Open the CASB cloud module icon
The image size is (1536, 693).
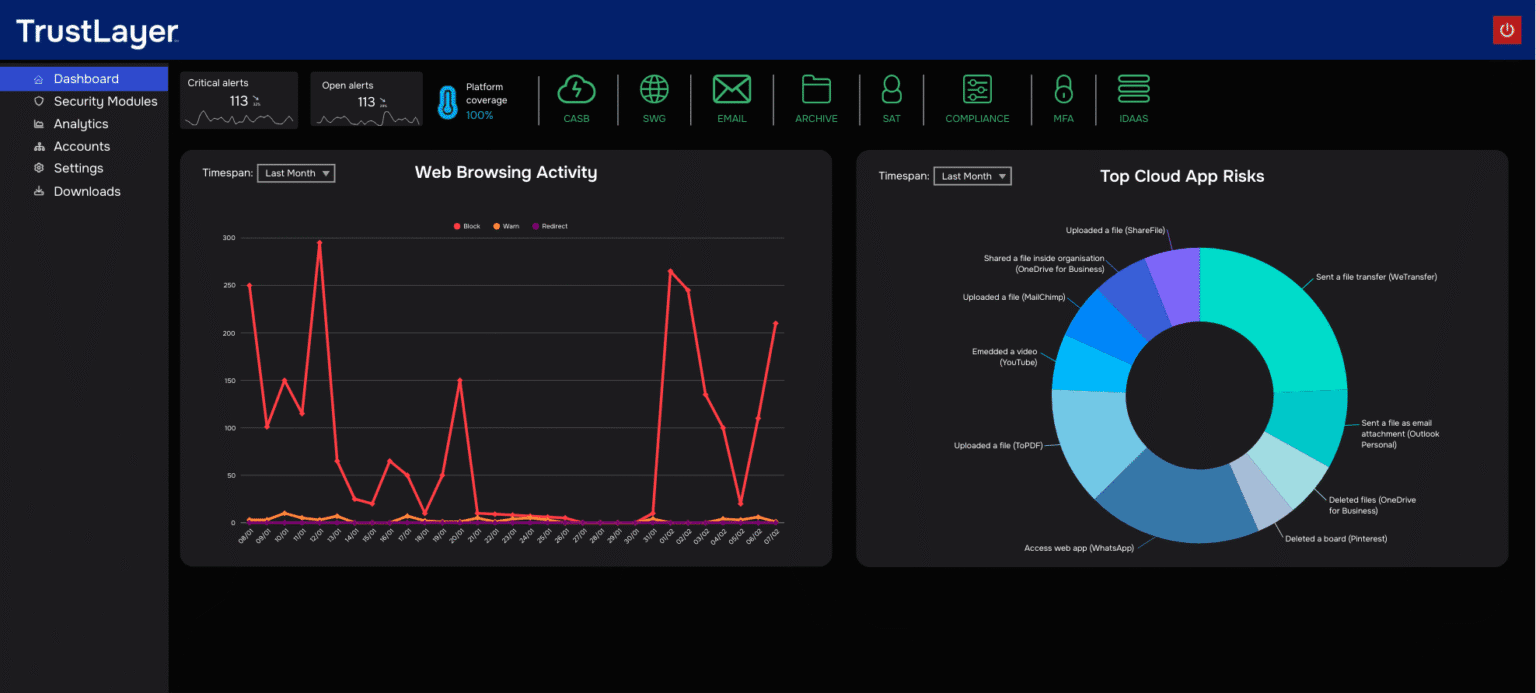(x=576, y=90)
